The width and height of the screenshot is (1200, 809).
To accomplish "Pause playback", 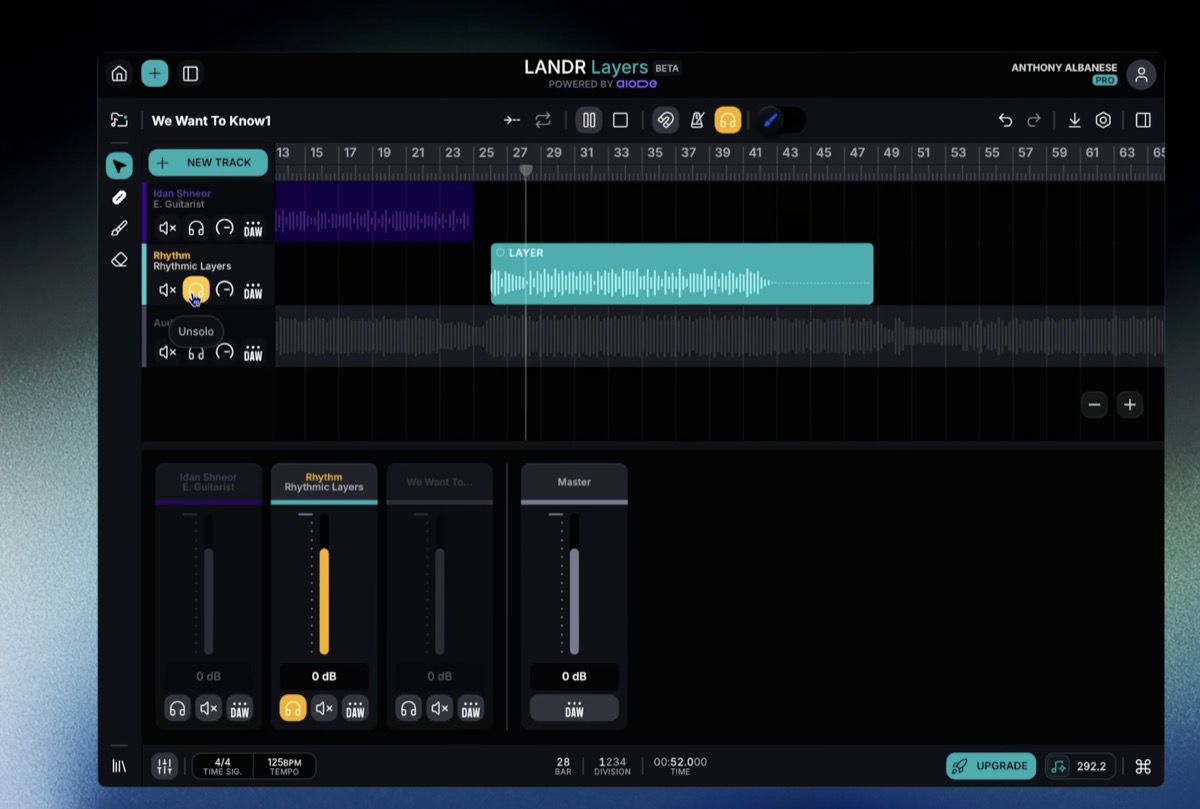I will coord(589,120).
